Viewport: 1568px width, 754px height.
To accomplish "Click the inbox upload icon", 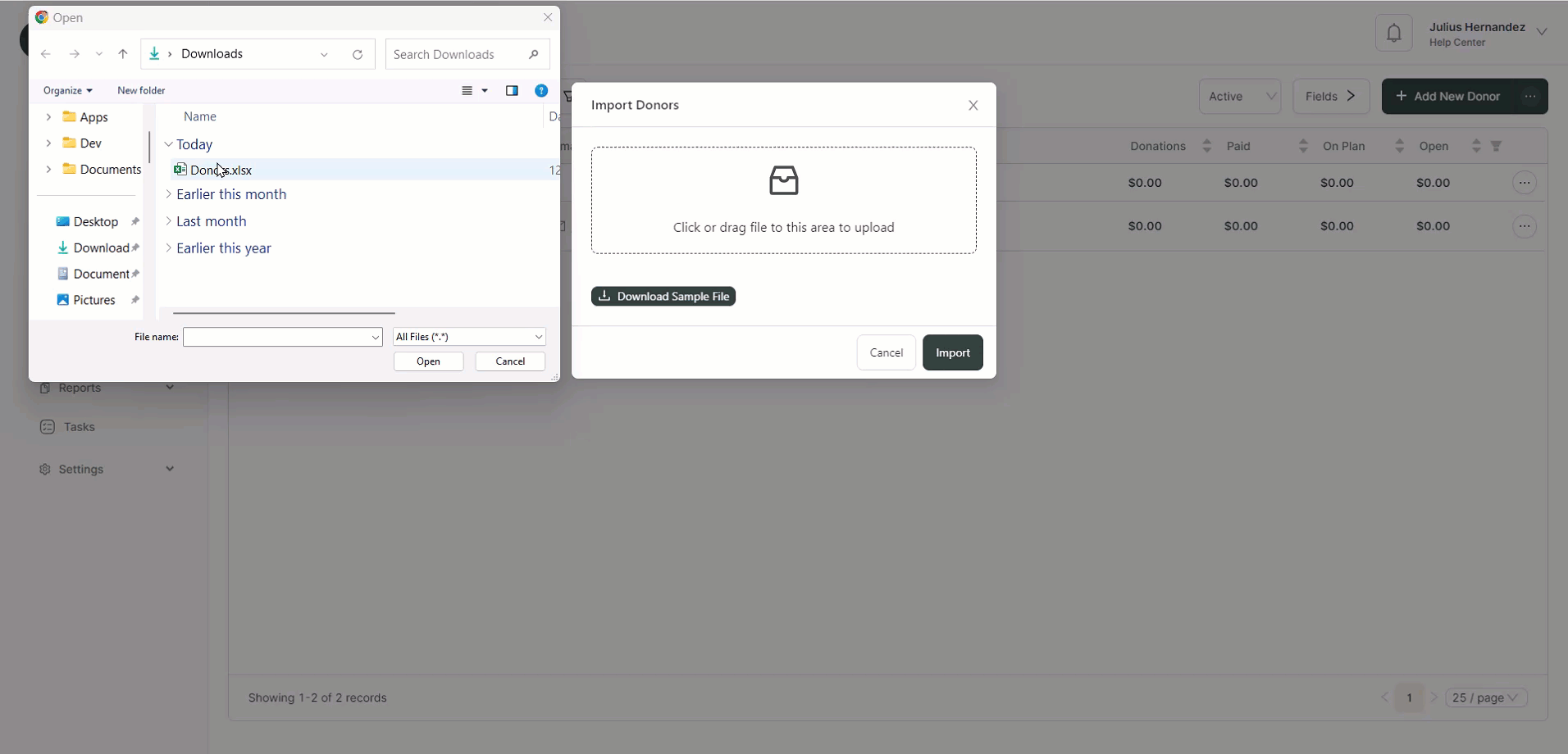I will click(x=783, y=180).
